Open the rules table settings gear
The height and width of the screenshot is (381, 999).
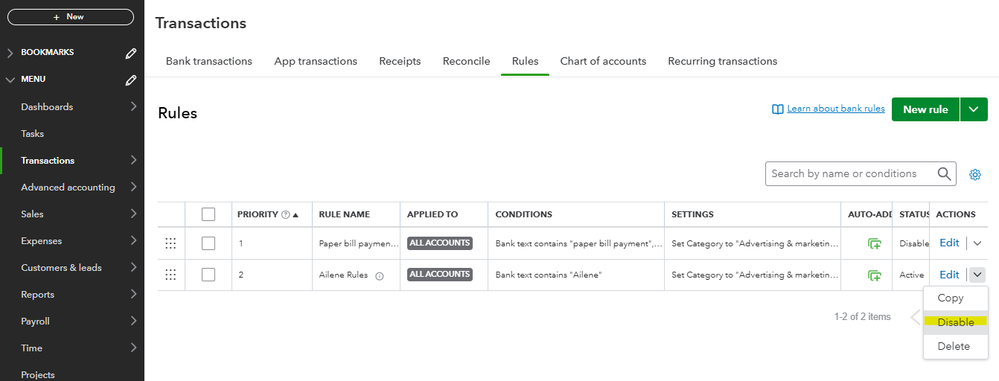coord(975,174)
